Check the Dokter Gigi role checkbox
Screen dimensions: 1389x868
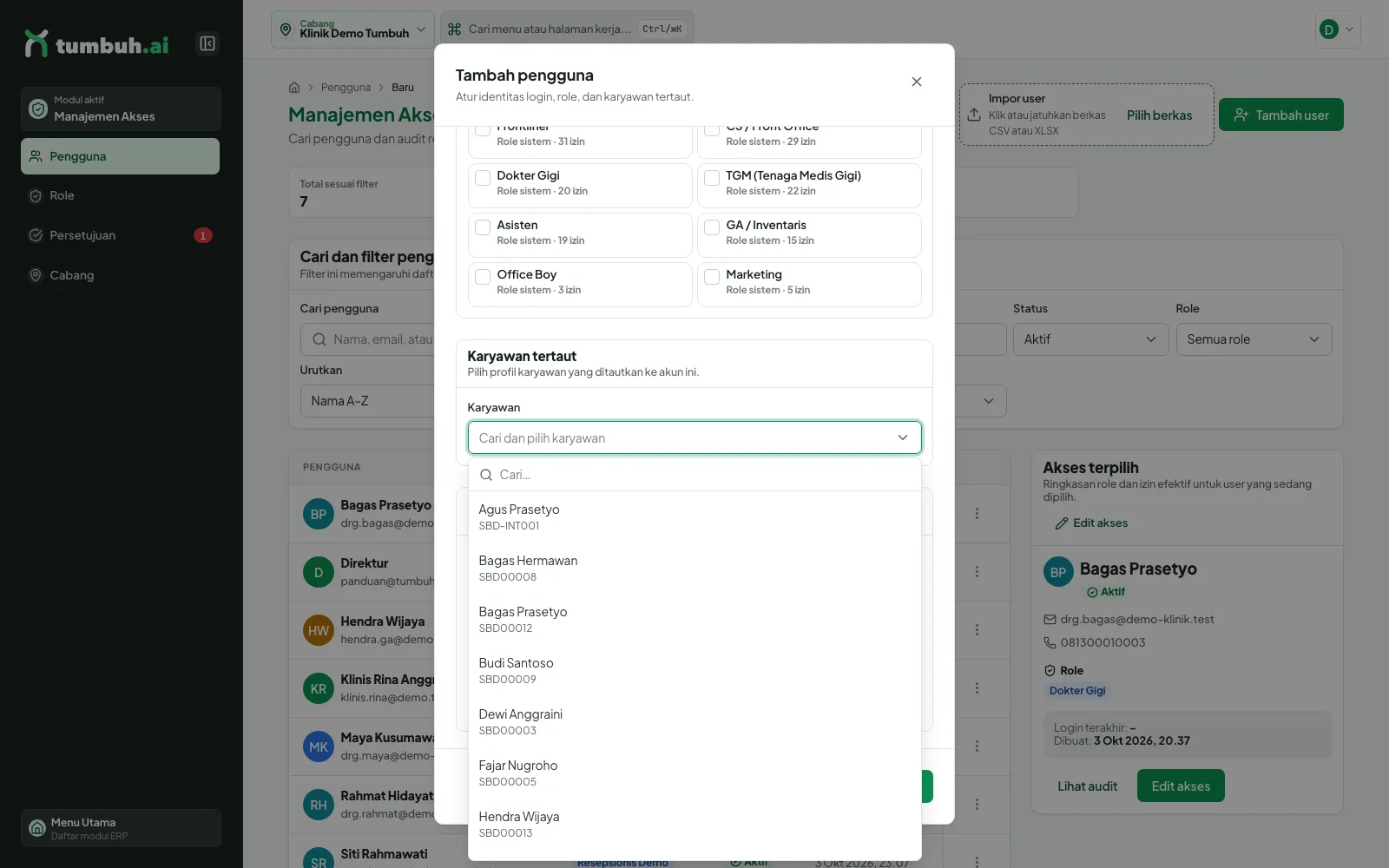(483, 178)
